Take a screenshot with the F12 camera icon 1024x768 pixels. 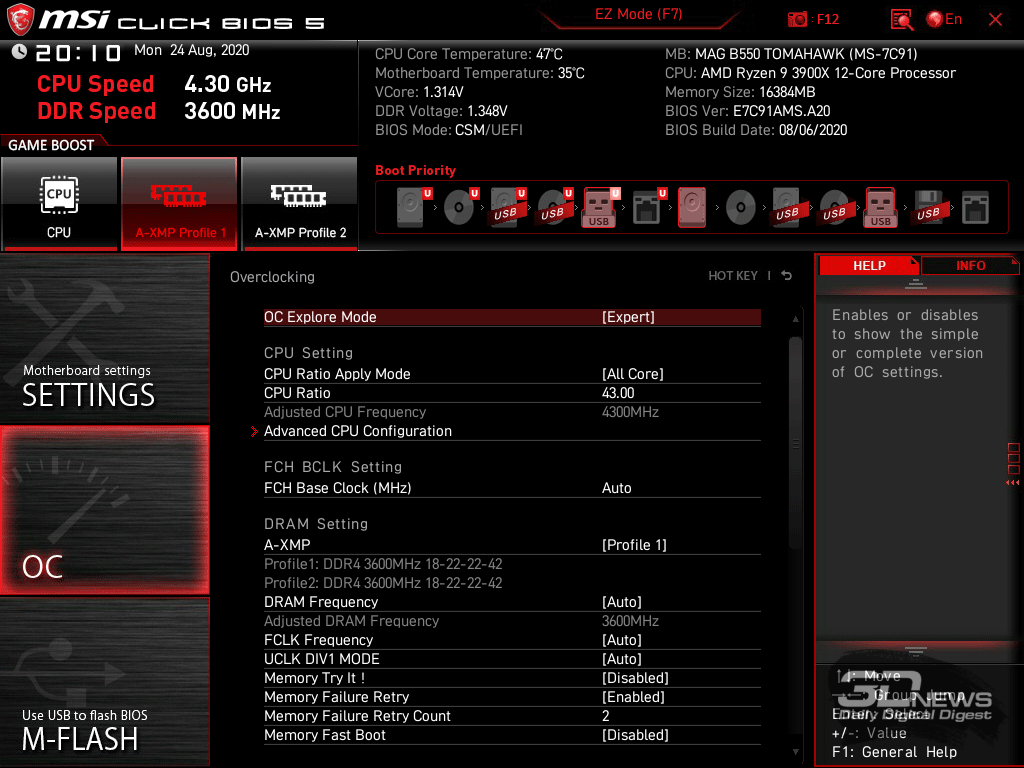tap(797, 20)
